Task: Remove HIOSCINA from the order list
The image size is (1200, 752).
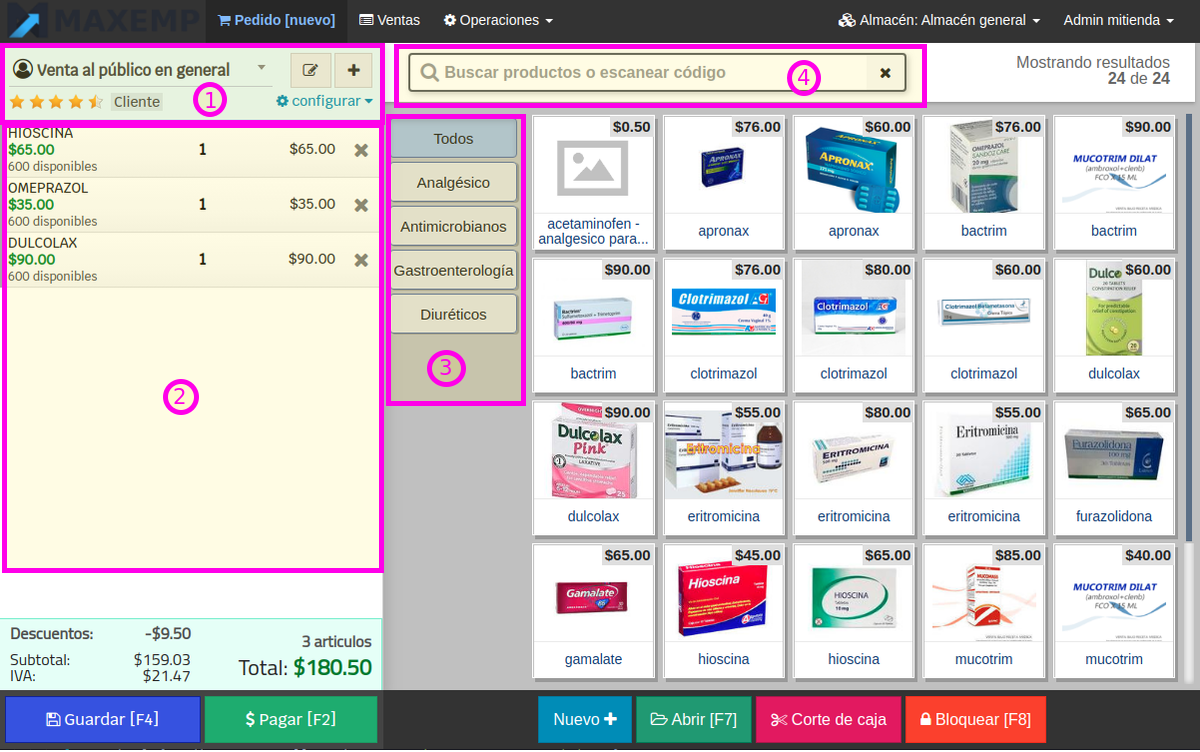Action: coord(362,150)
